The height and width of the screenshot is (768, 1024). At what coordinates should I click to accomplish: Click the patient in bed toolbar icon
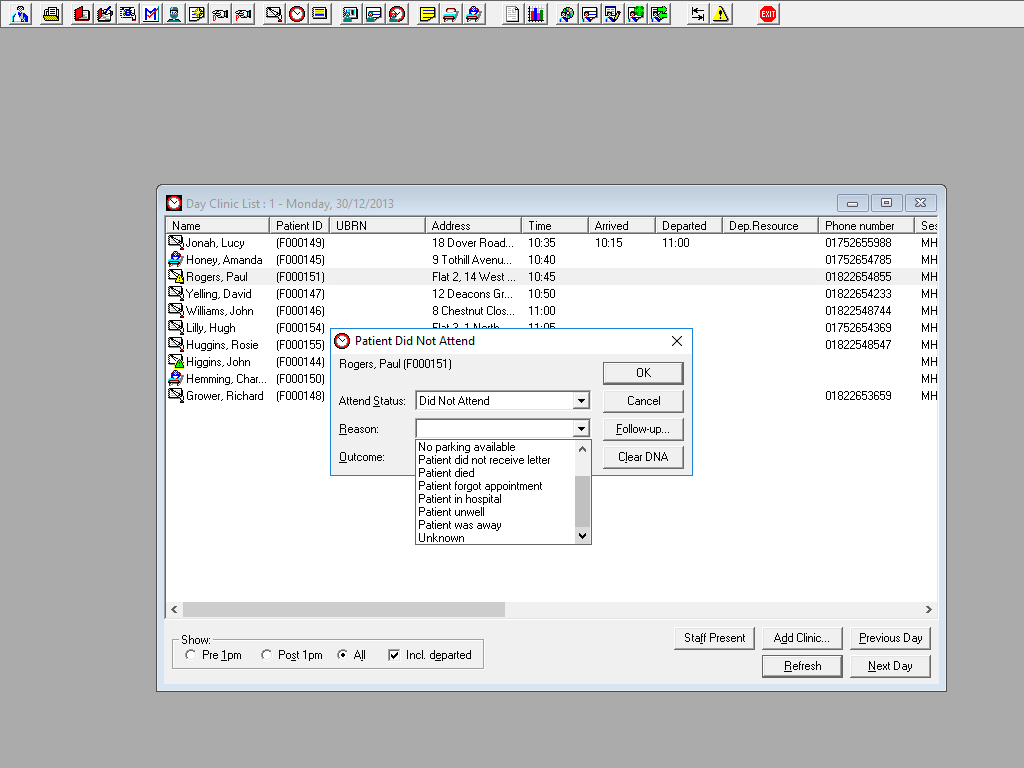pos(473,14)
